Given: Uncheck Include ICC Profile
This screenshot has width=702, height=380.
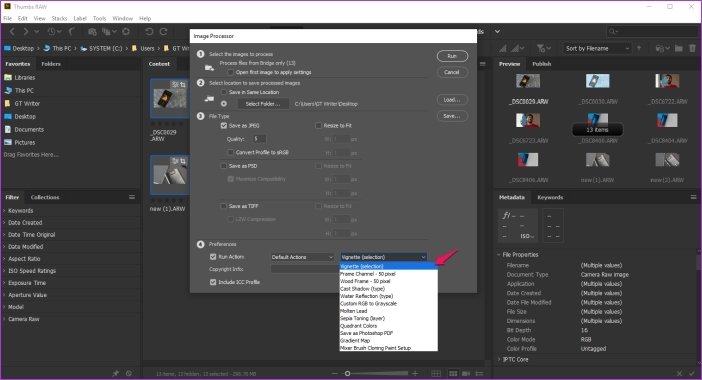Looking at the screenshot, I should (x=213, y=282).
